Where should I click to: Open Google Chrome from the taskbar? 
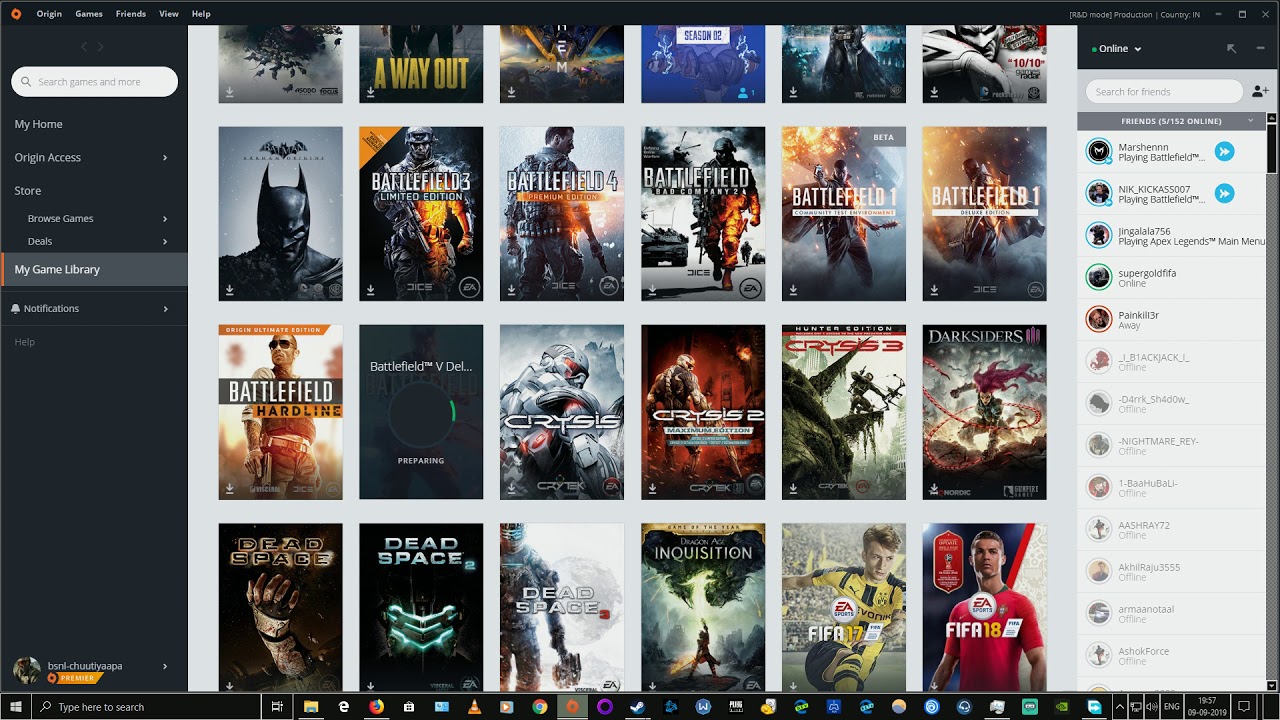coord(539,706)
